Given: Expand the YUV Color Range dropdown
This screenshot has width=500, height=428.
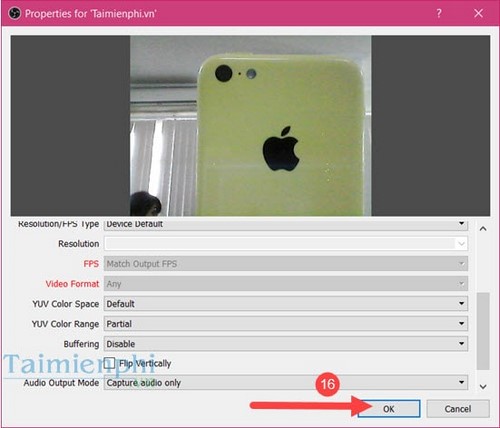Looking at the screenshot, I should (x=286, y=324).
